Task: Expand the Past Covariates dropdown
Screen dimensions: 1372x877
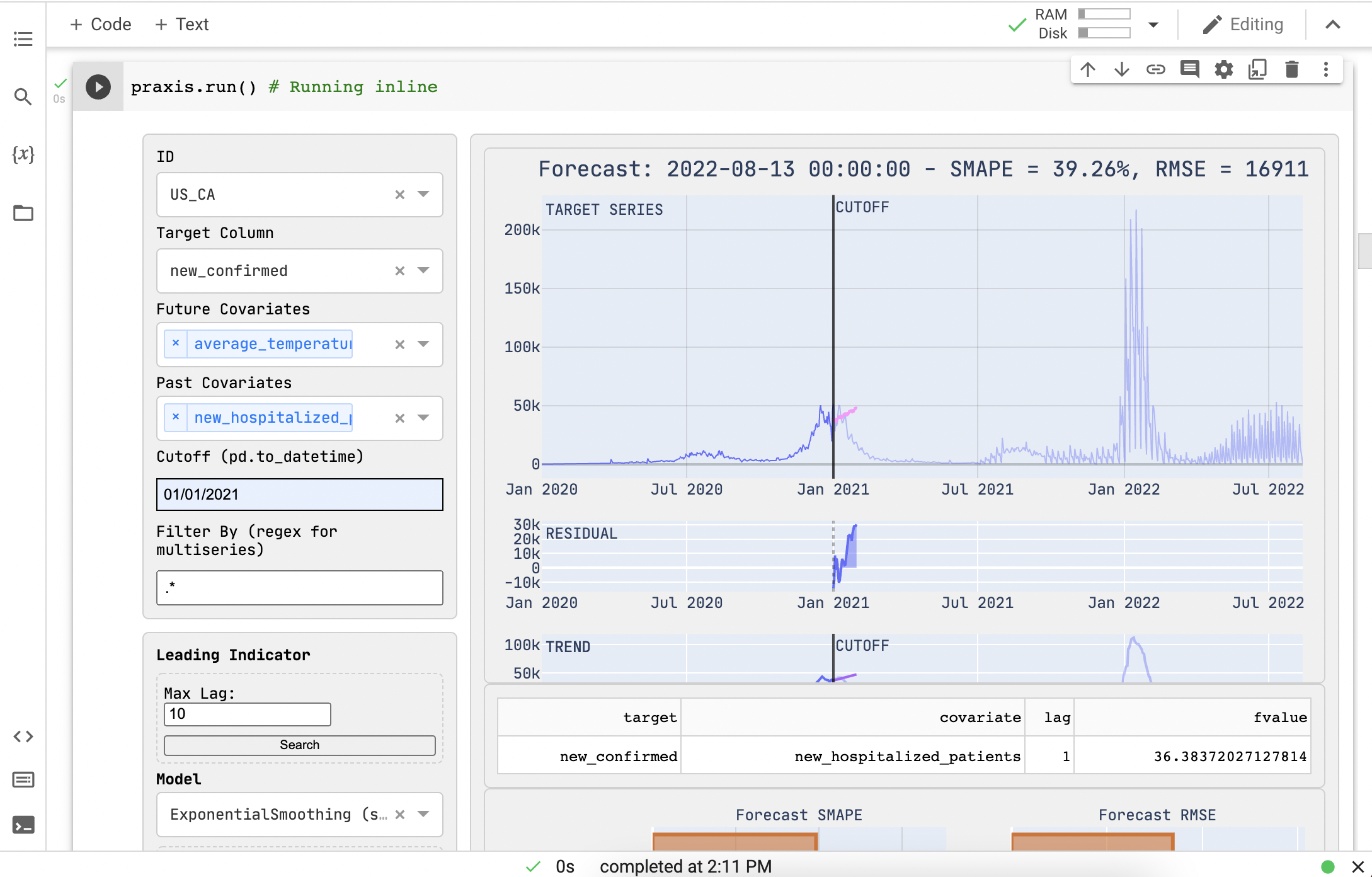Action: (x=423, y=418)
